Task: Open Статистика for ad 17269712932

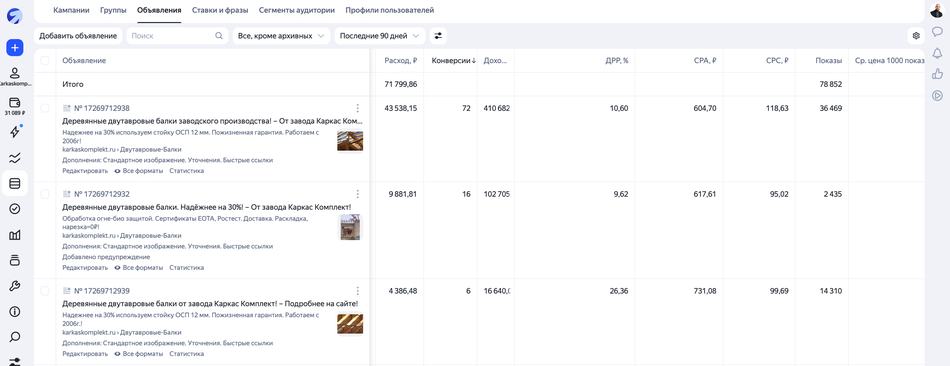Action: click(x=187, y=267)
